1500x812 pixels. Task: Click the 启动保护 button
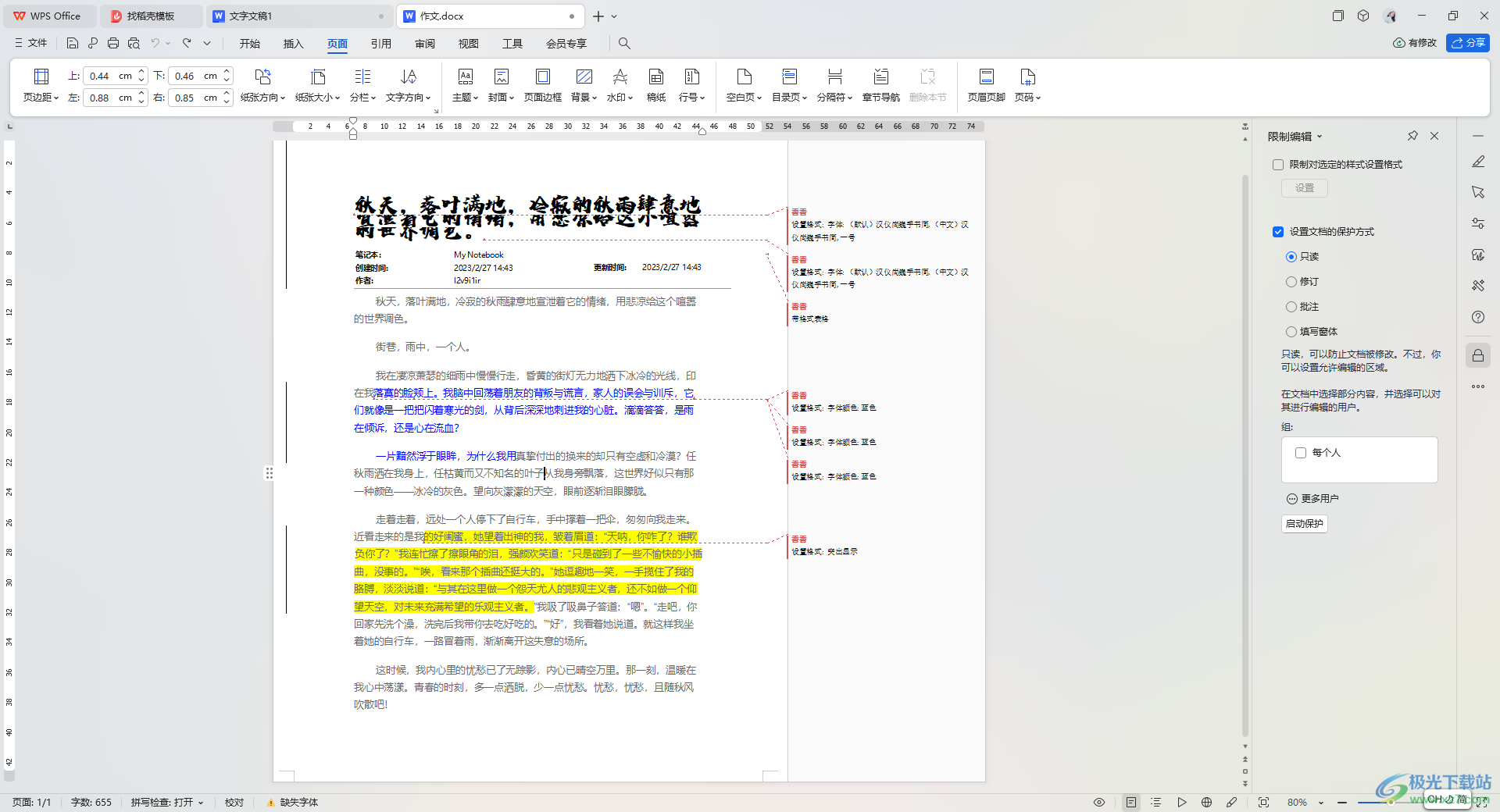[1305, 524]
